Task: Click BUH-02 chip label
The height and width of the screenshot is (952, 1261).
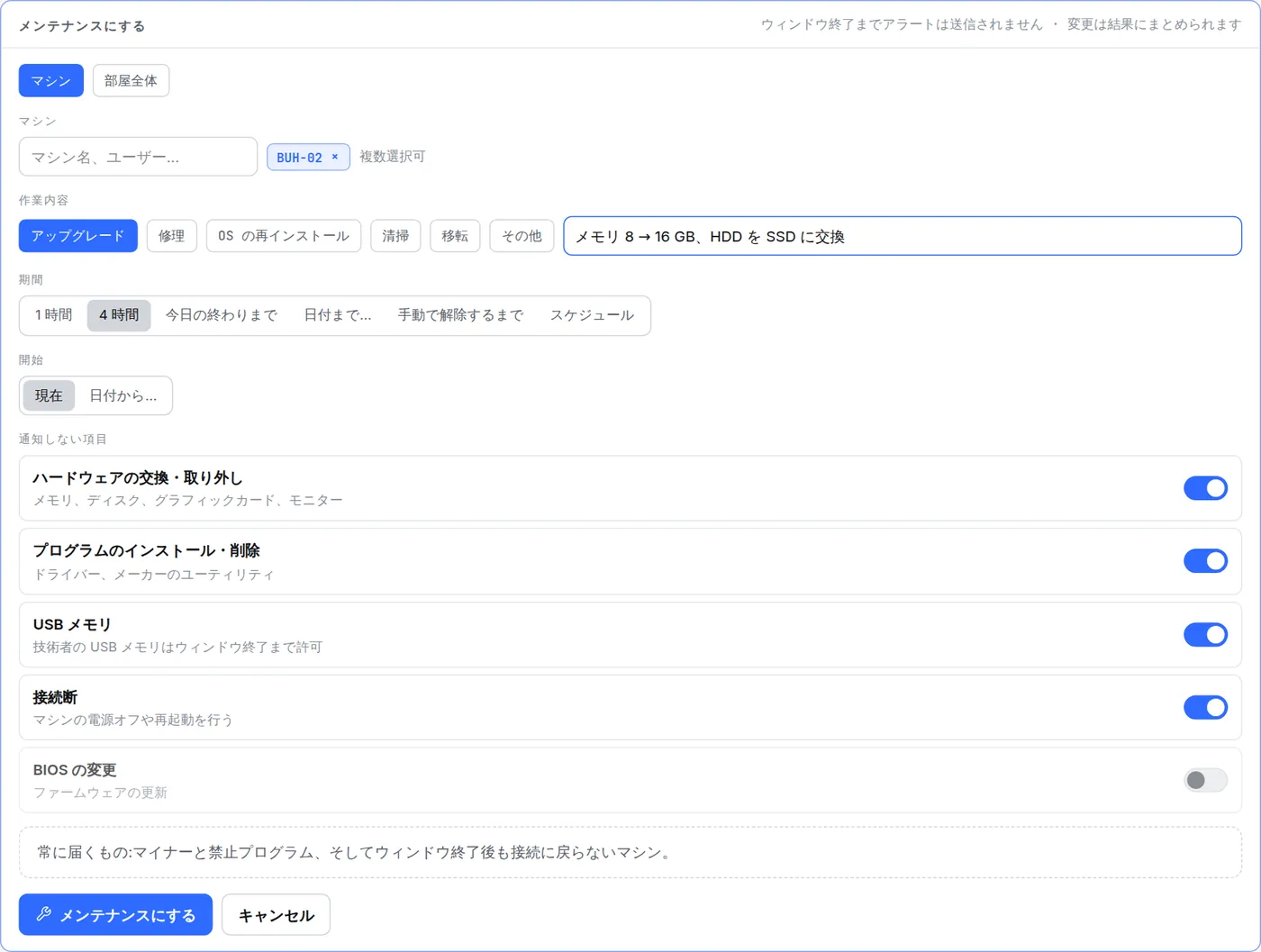Action: [299, 158]
